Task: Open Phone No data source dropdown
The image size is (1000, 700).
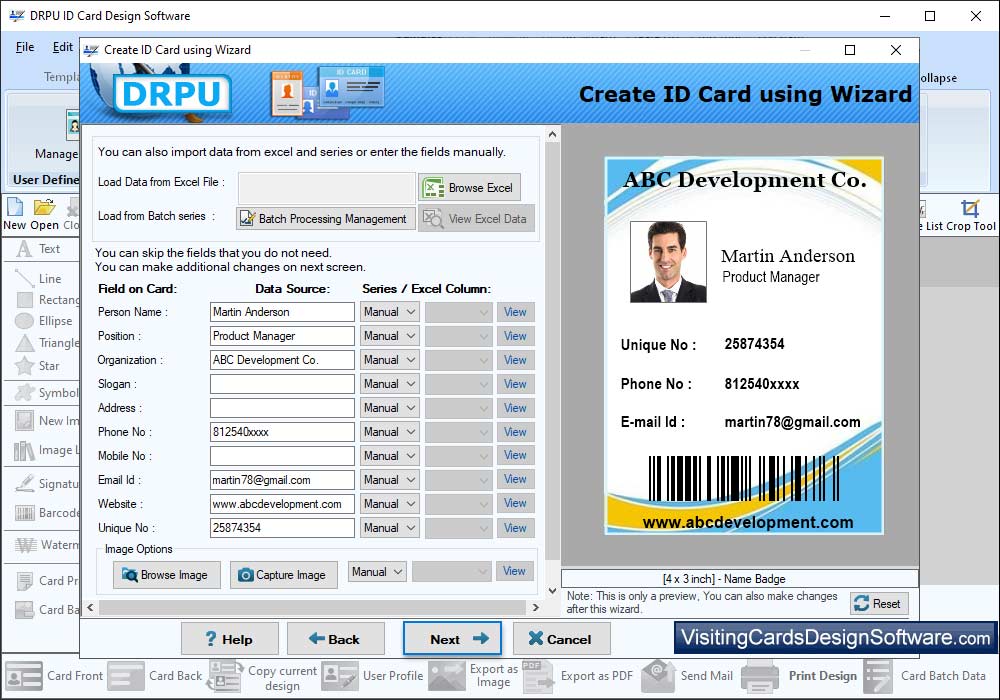Action: 390,432
